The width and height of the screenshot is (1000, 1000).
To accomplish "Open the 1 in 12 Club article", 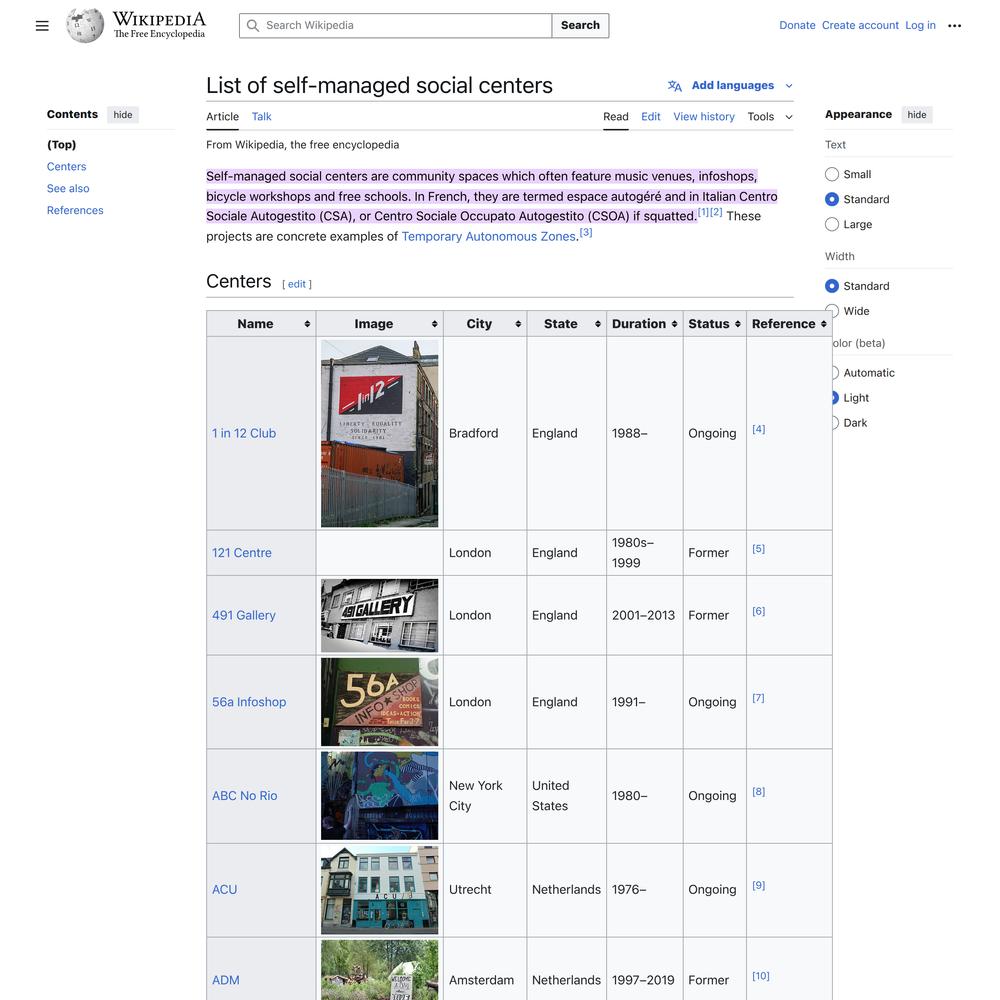I will [244, 434].
